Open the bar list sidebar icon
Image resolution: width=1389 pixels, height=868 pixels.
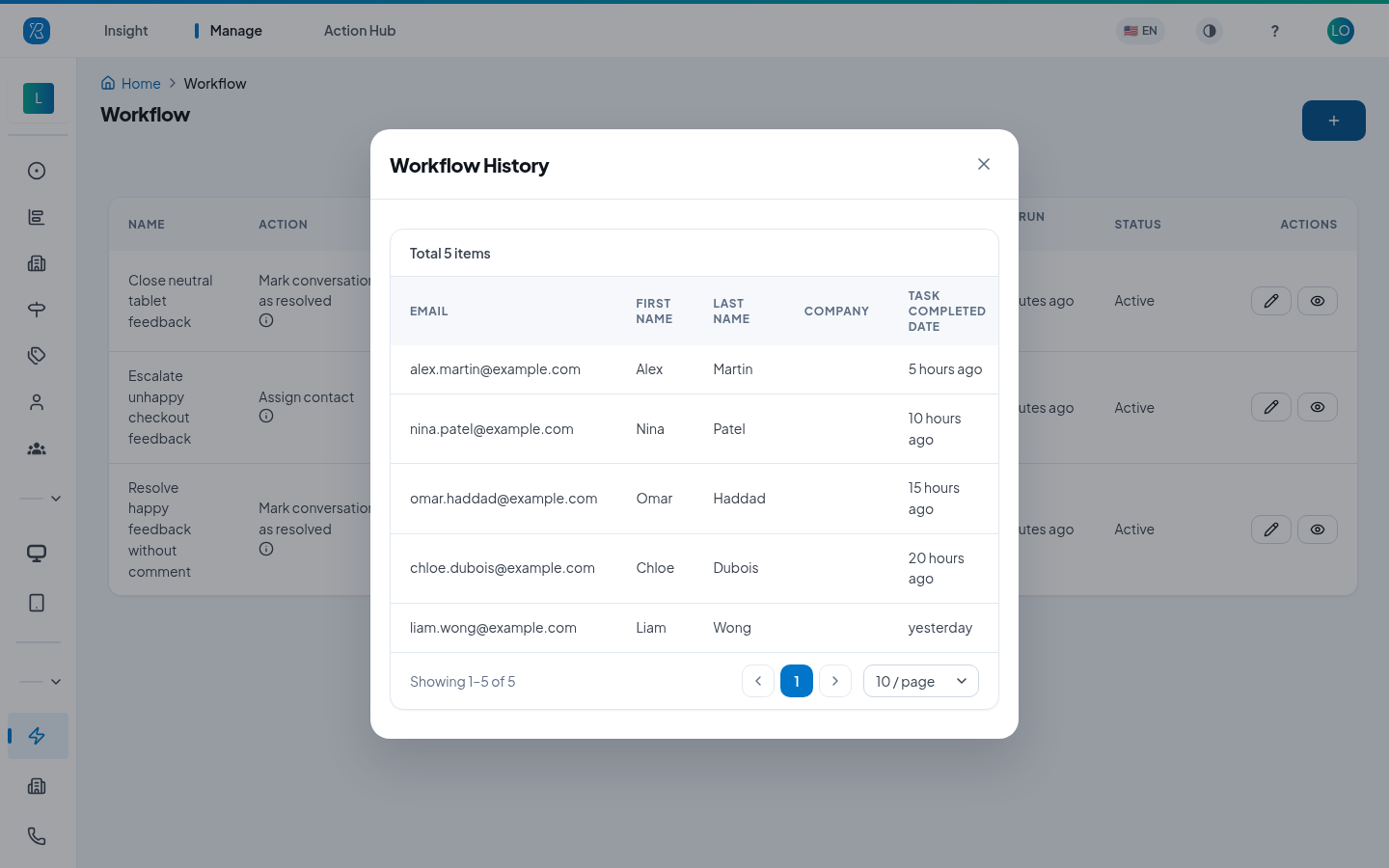click(37, 217)
